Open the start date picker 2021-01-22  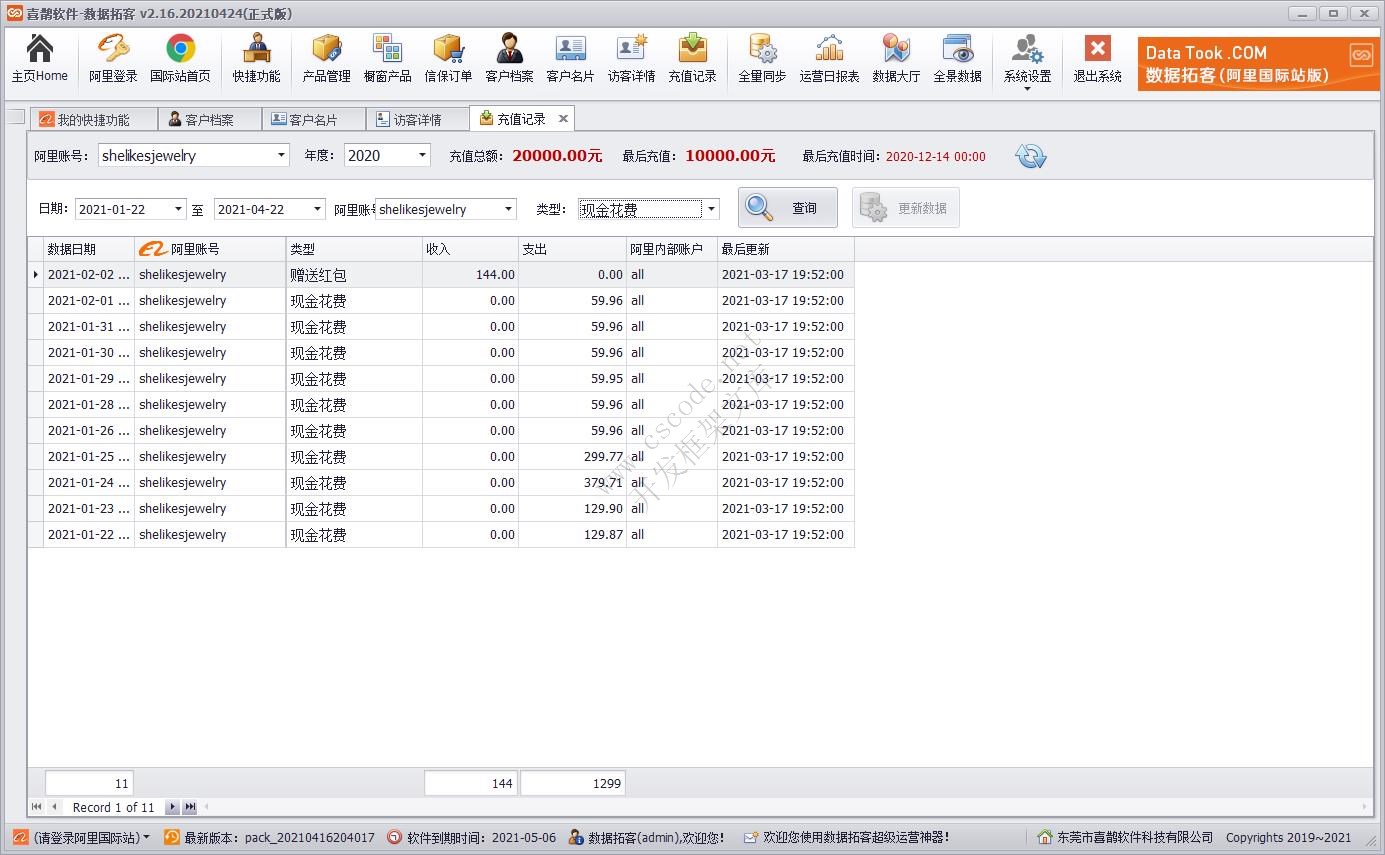[x=178, y=209]
